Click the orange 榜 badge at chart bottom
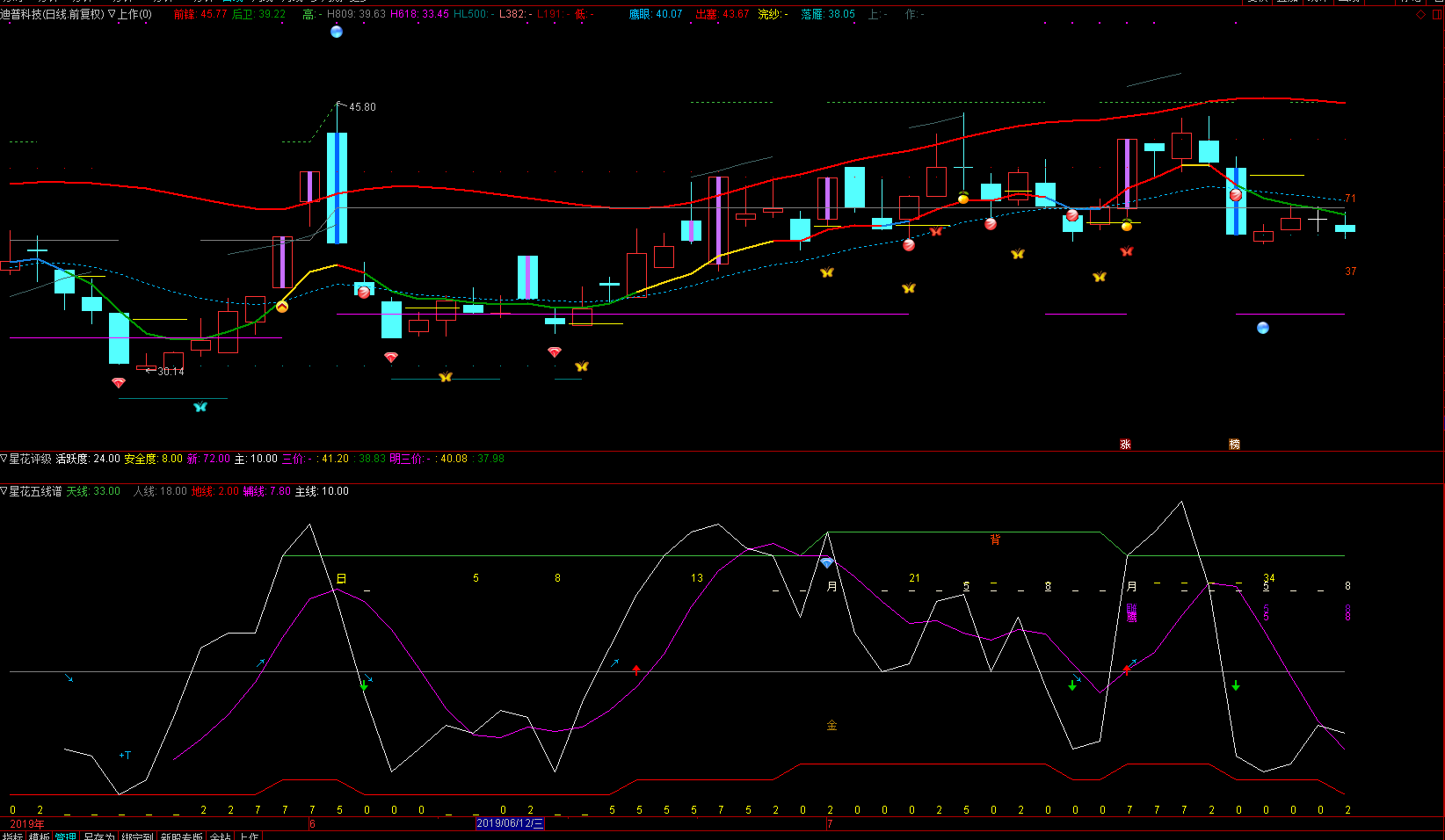1445x840 pixels. coord(1234,445)
